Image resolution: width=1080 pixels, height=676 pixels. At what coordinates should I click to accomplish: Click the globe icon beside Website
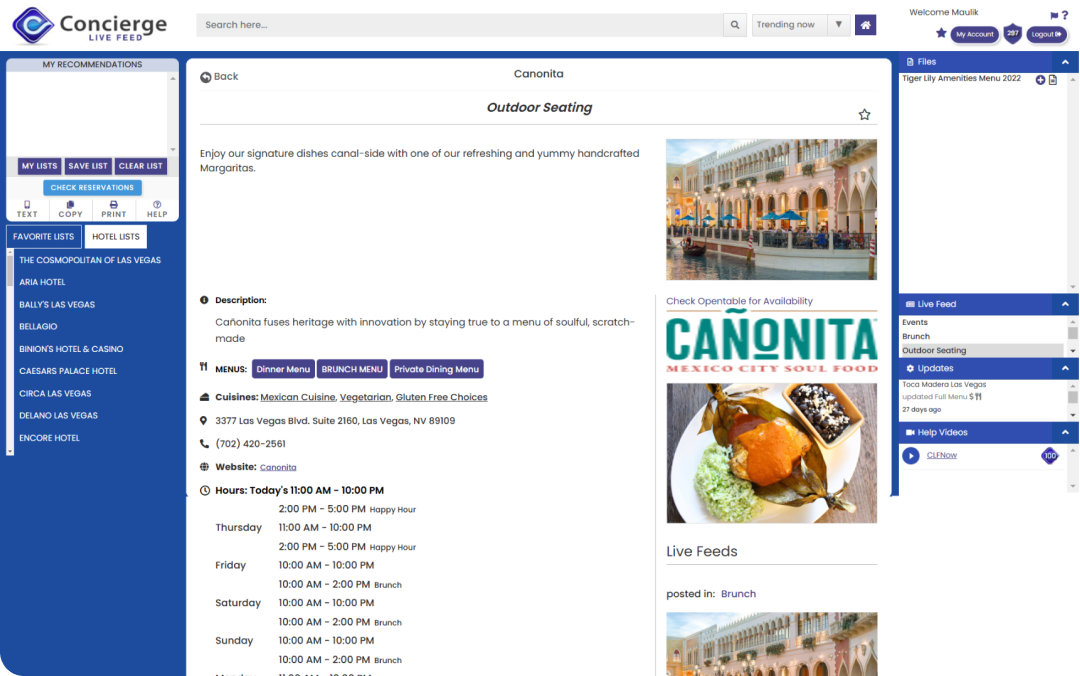coord(205,467)
